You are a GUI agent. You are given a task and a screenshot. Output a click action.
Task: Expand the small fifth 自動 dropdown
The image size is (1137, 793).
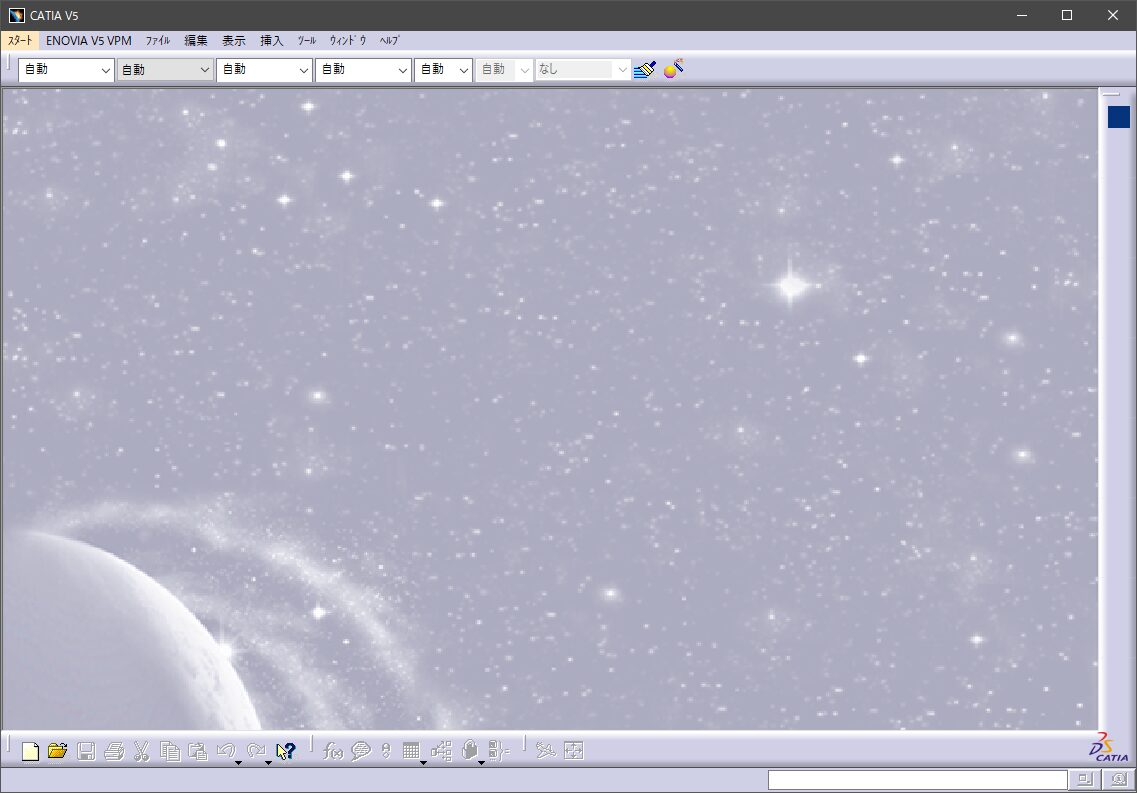pos(463,70)
